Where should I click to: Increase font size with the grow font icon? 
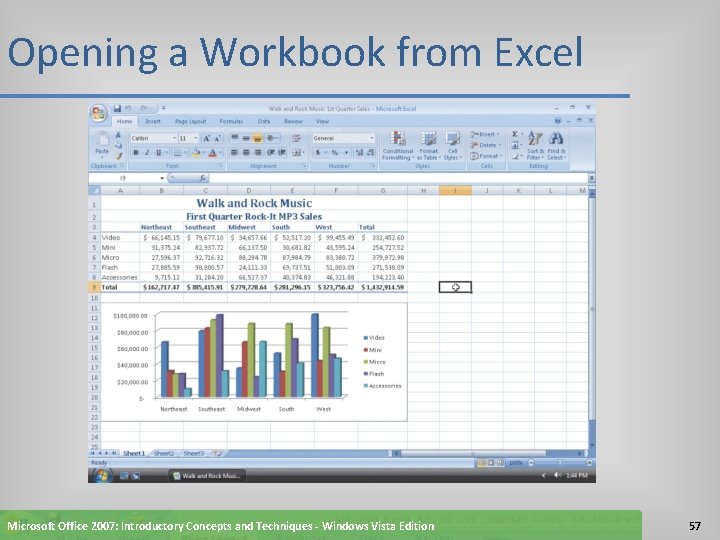(207, 138)
